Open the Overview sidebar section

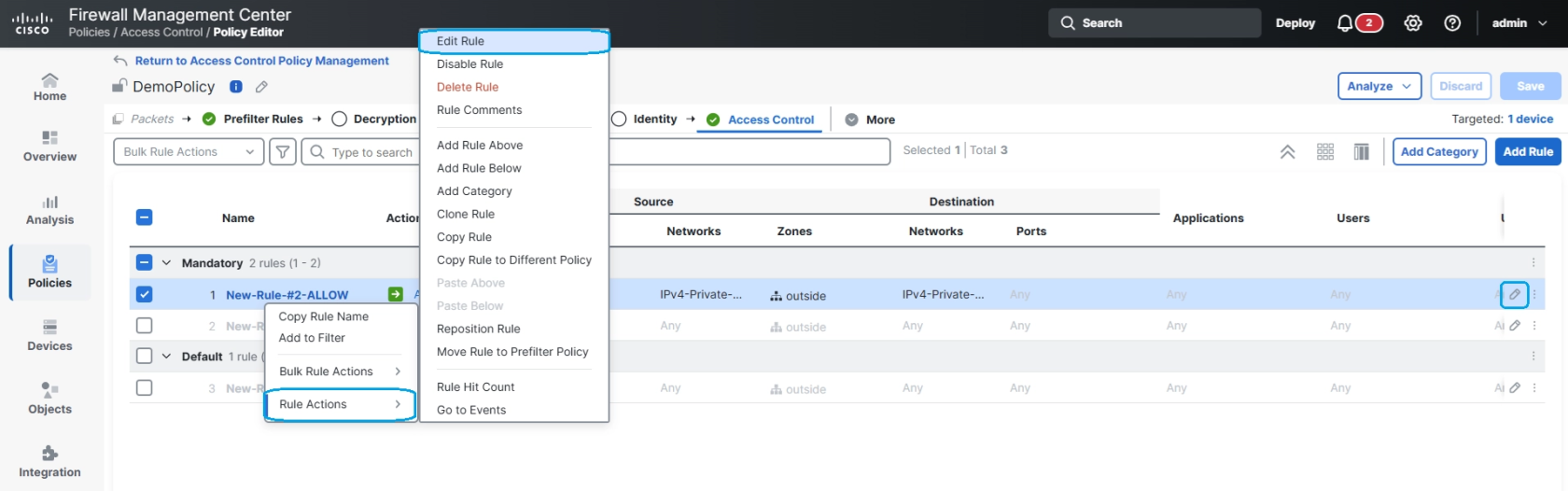coord(49,147)
